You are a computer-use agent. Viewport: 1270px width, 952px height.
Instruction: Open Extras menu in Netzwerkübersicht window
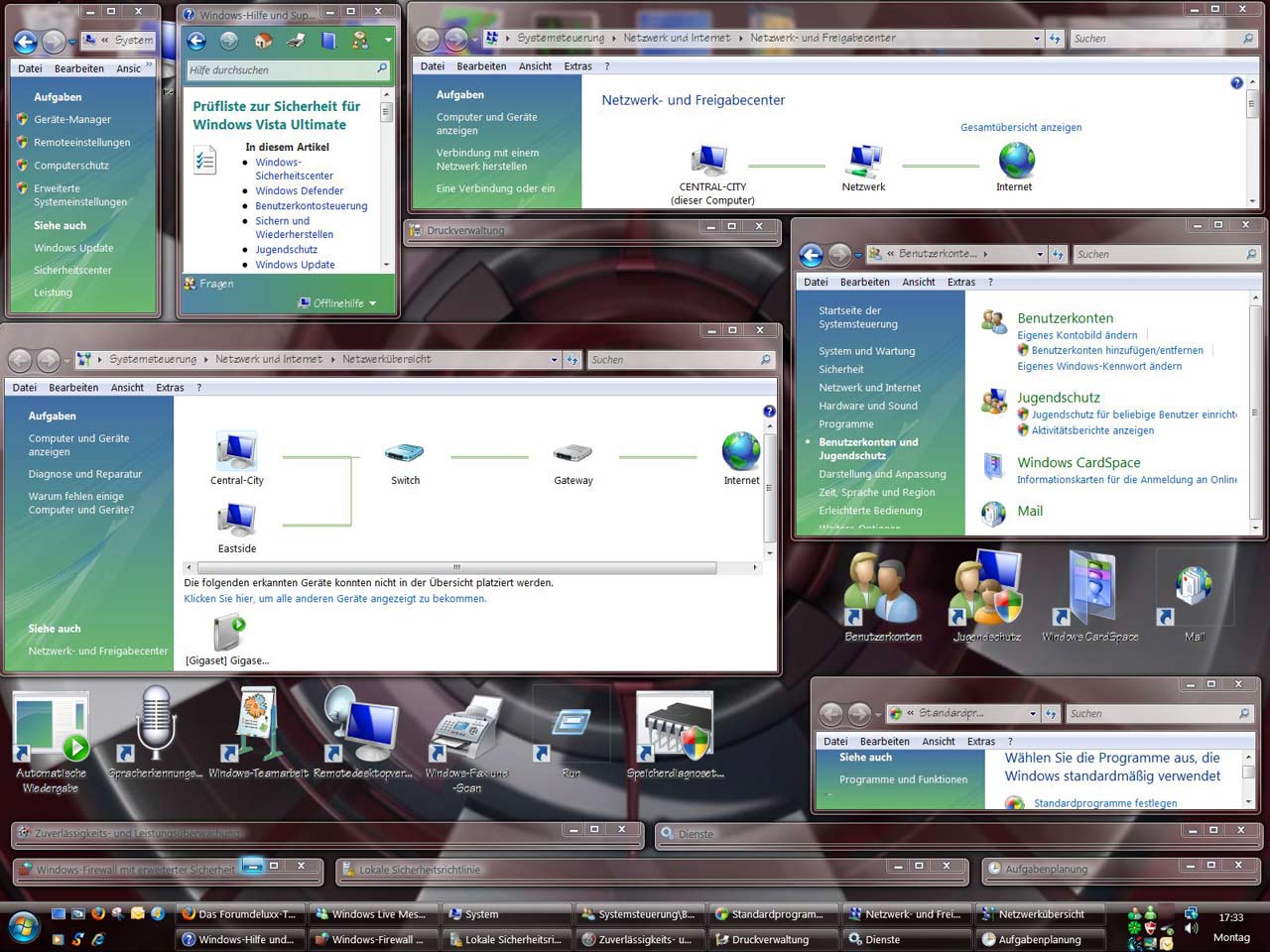coord(170,388)
